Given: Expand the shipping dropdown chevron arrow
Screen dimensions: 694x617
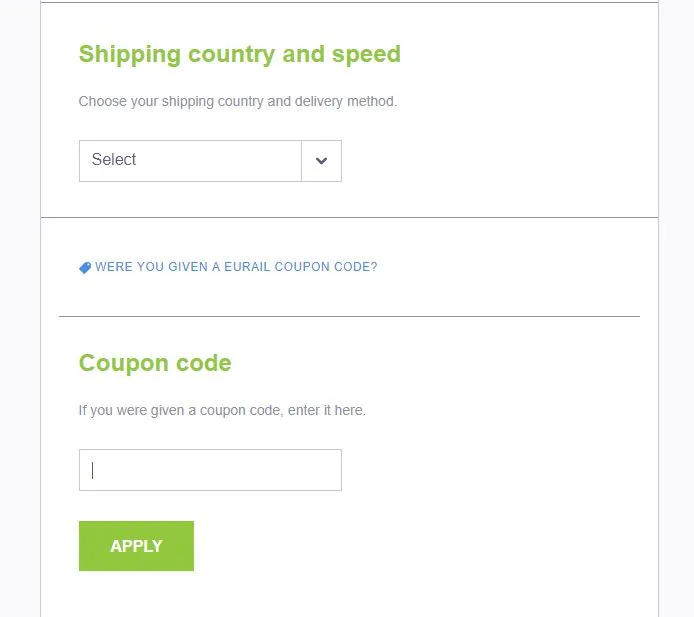Looking at the screenshot, I should coord(321,161).
